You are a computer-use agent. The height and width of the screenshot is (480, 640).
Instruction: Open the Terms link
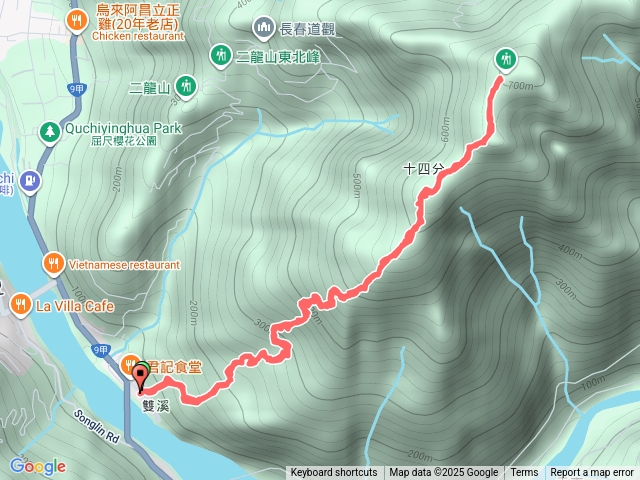click(524, 473)
